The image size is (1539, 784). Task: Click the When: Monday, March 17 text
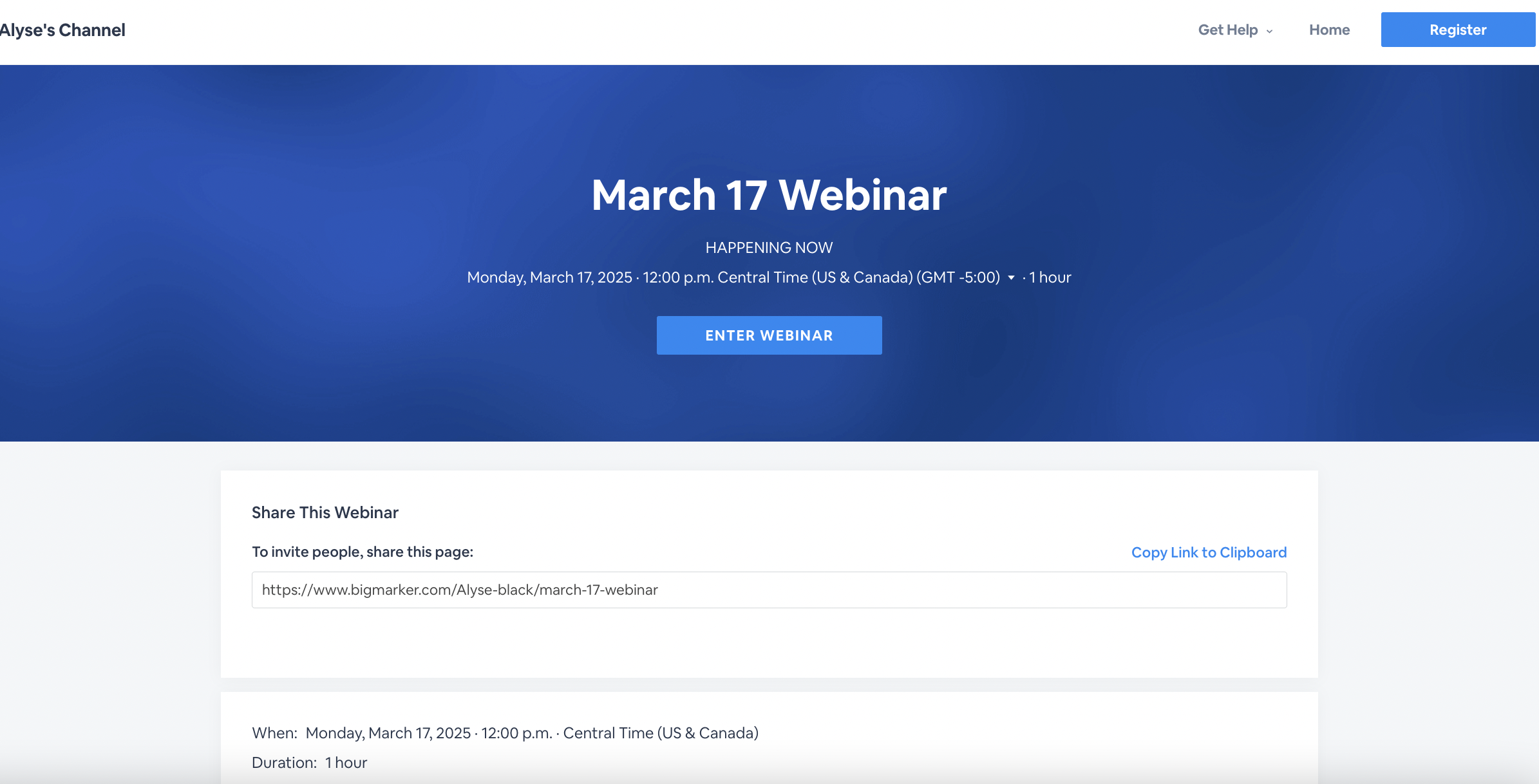505,733
